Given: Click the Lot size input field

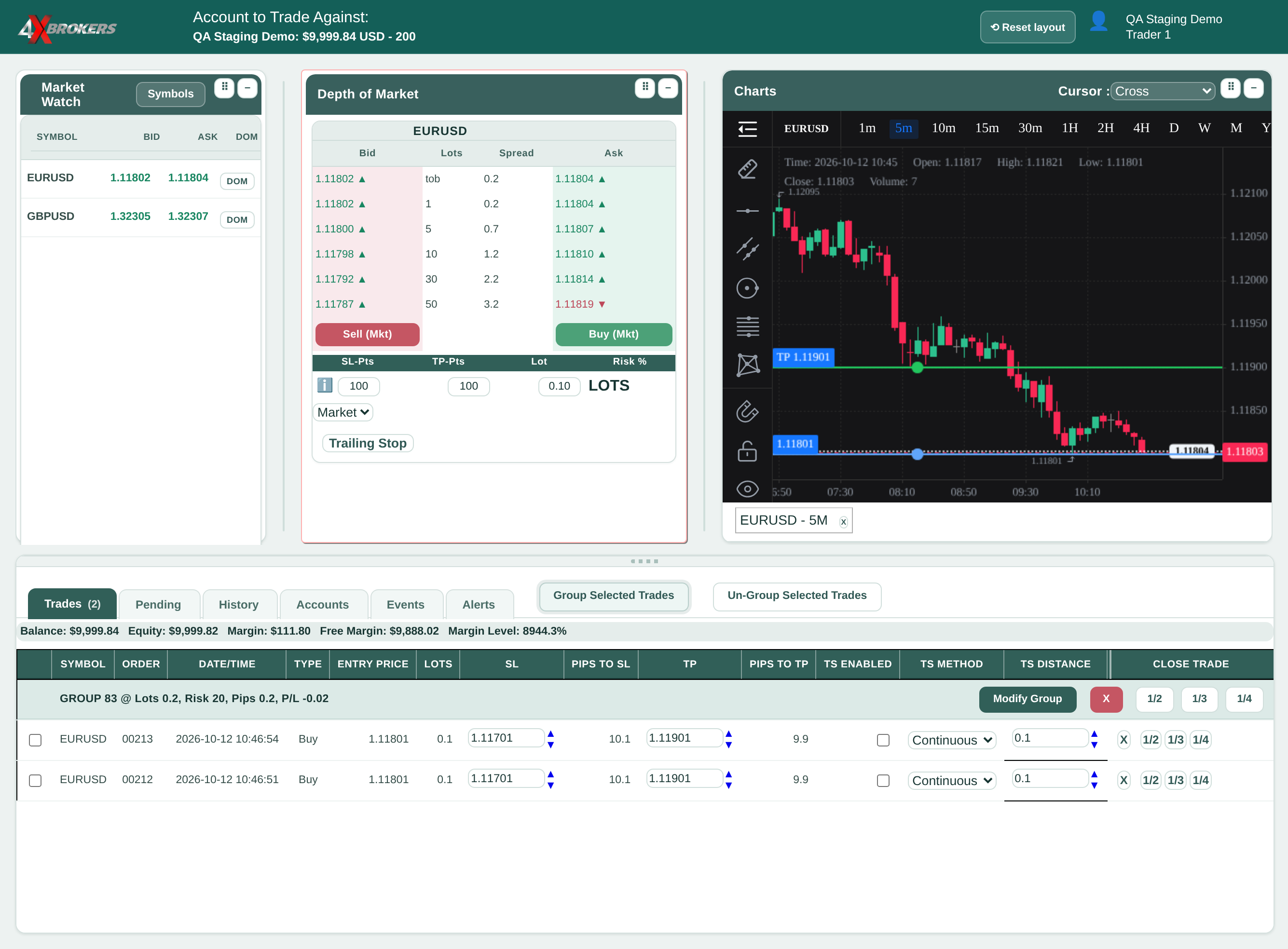Looking at the screenshot, I should (559, 386).
